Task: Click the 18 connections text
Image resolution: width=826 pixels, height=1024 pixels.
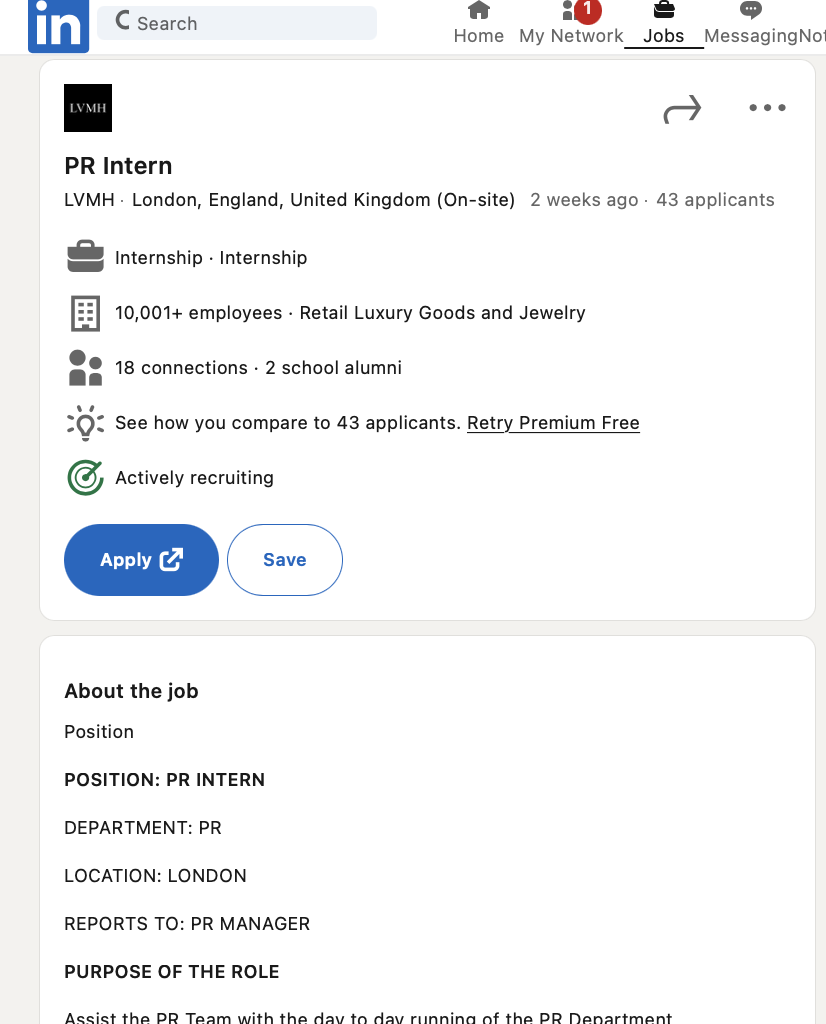Action: (182, 368)
